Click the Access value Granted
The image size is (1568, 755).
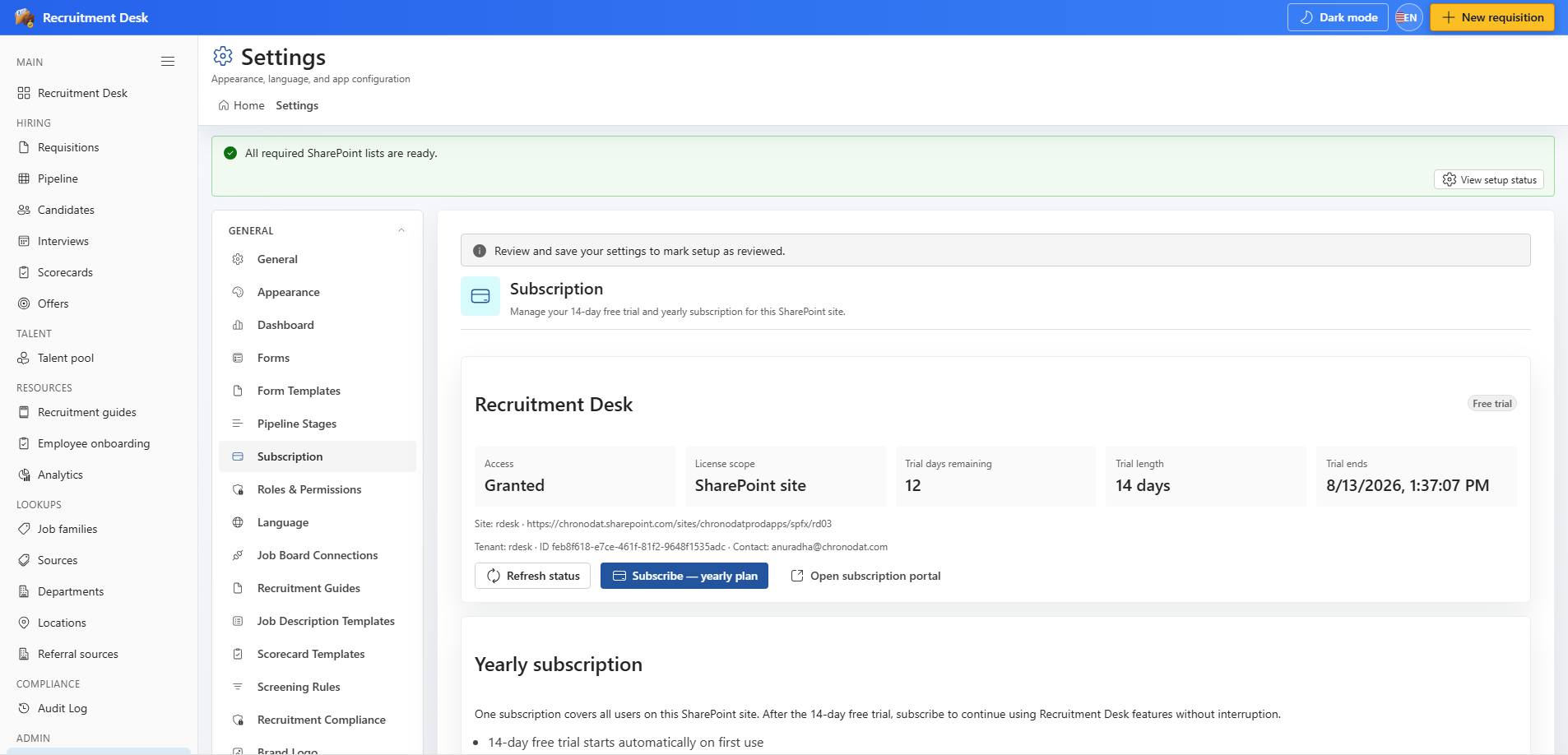(514, 485)
